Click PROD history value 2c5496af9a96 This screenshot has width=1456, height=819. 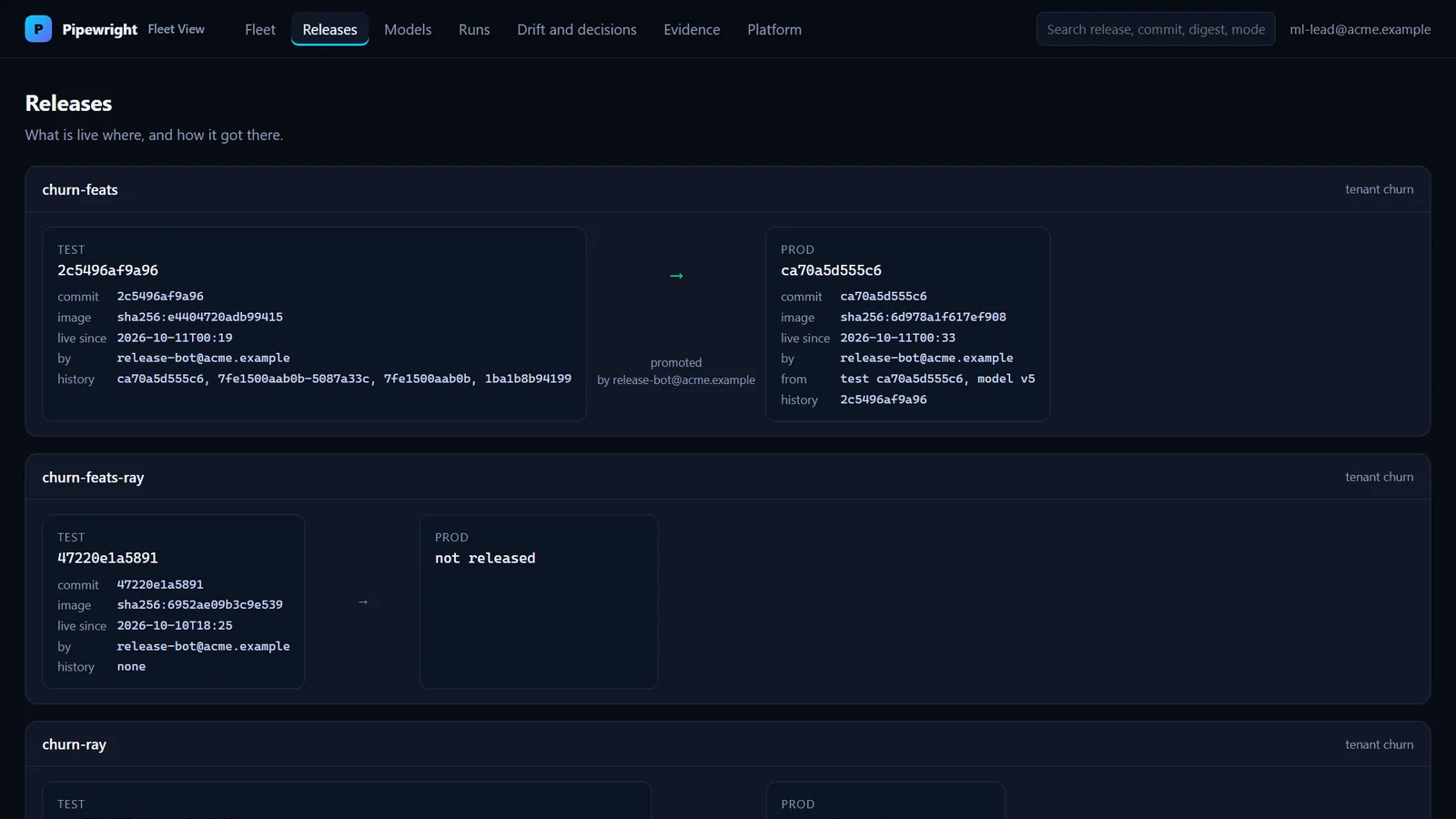click(884, 399)
